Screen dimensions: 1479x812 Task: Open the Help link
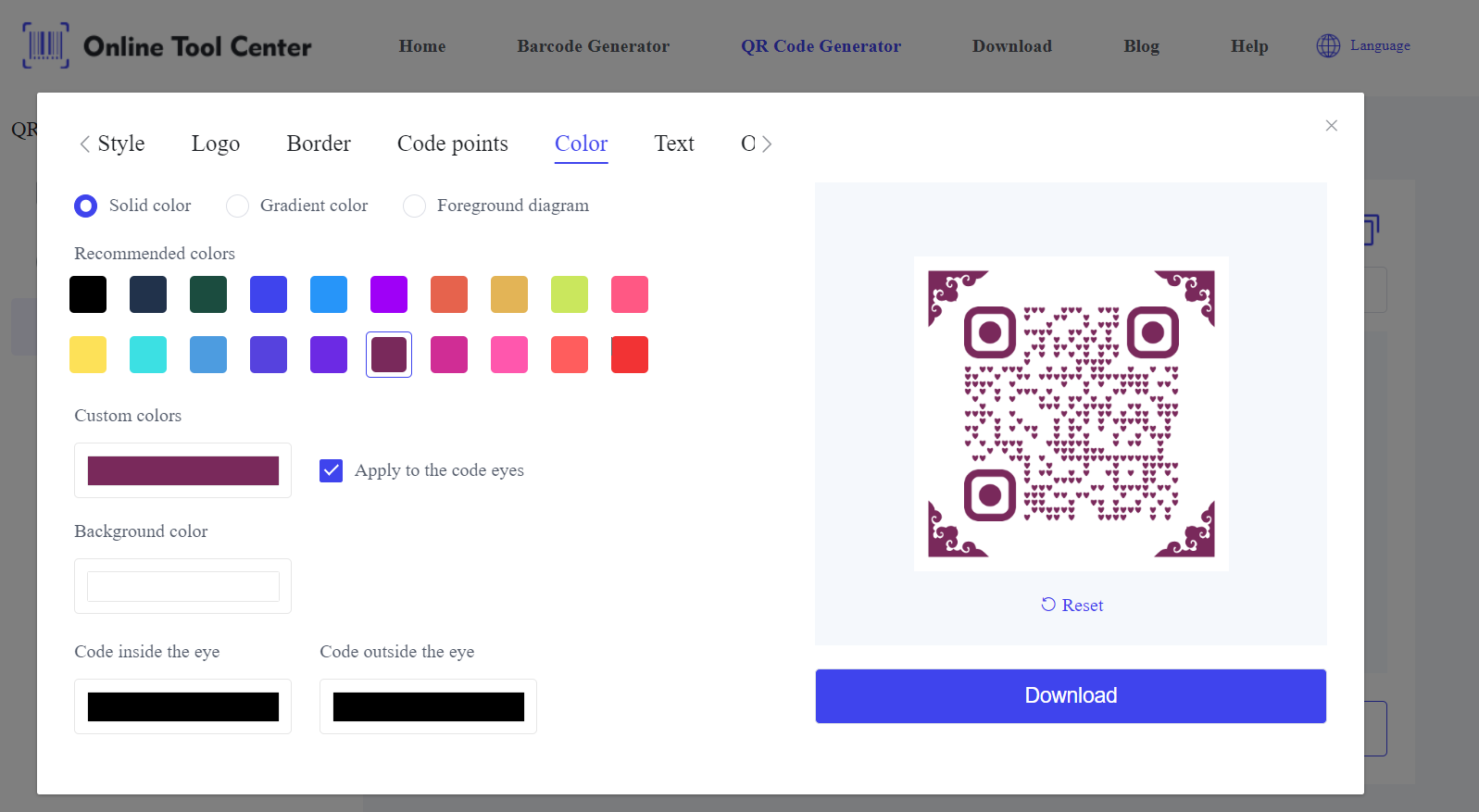pyautogui.click(x=1249, y=46)
